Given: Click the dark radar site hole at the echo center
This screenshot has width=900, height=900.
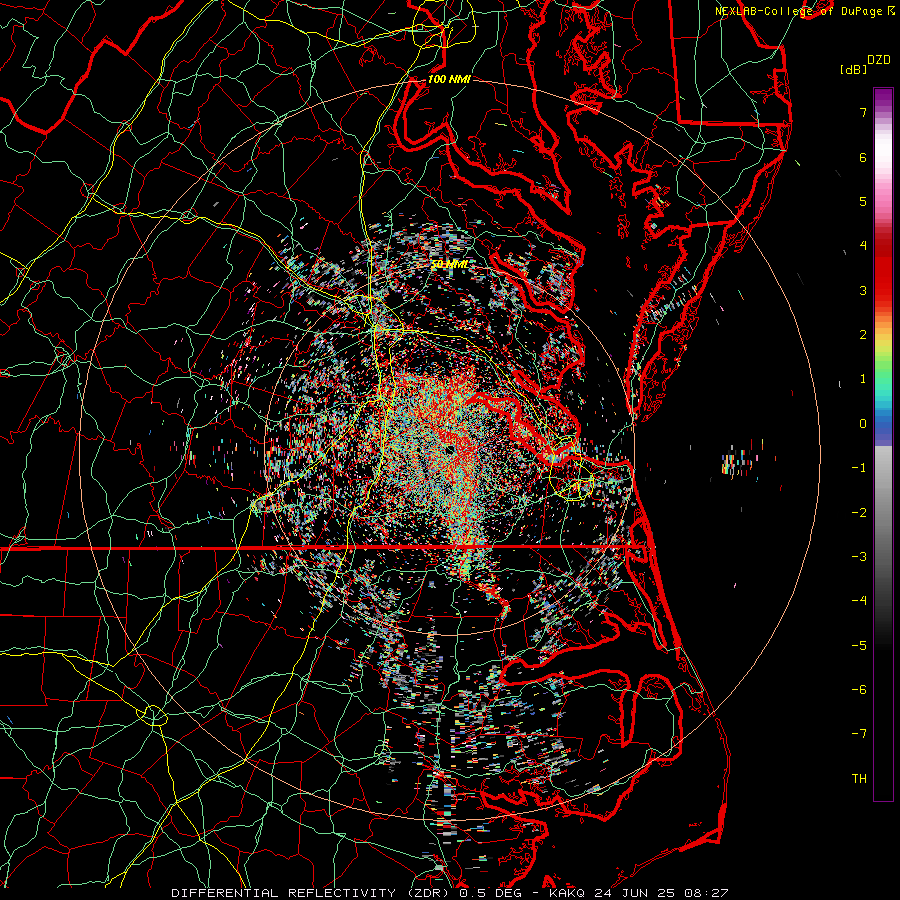Looking at the screenshot, I should click(x=449, y=450).
